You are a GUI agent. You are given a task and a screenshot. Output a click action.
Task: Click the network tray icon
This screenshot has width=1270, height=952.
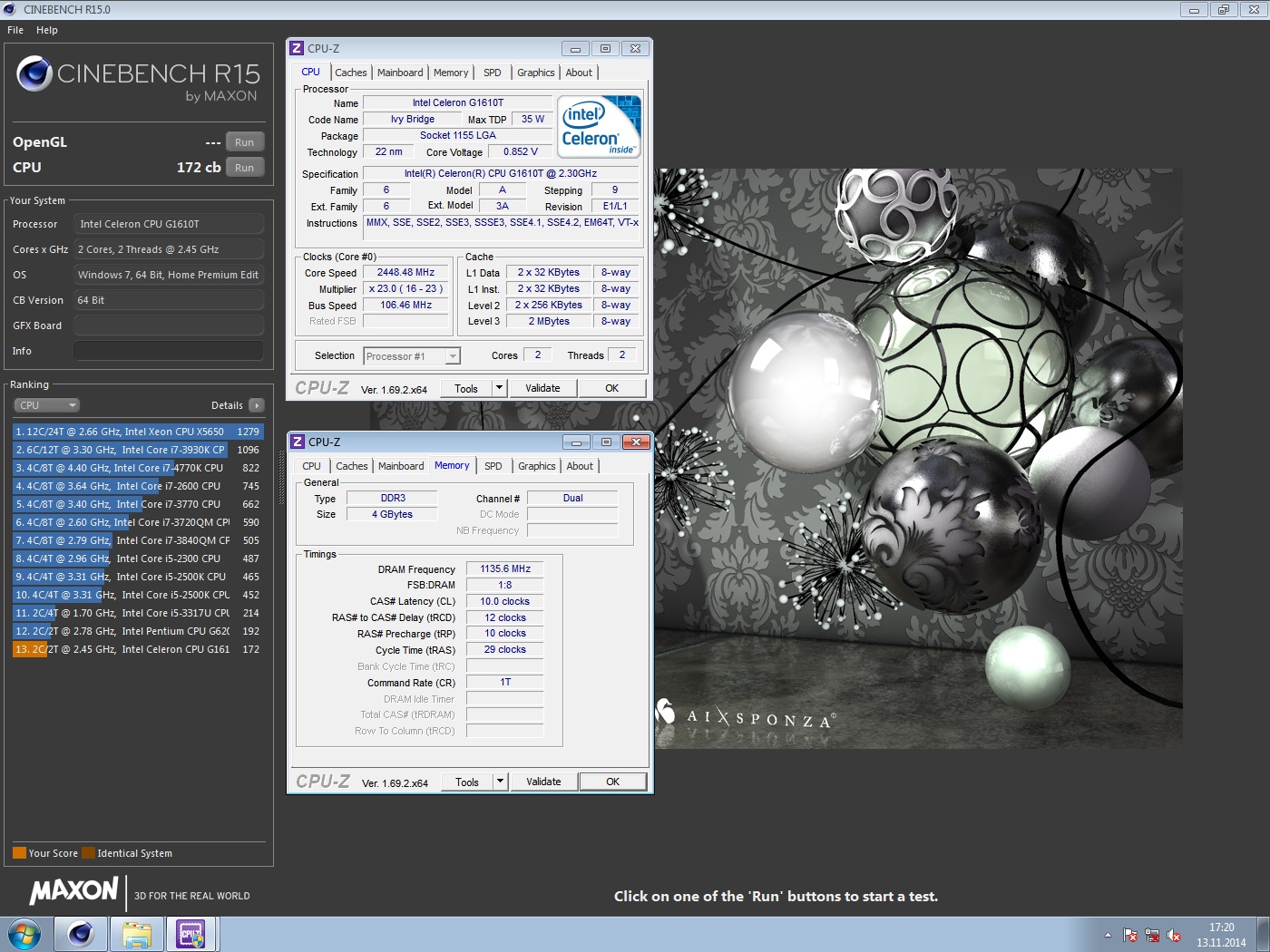click(1152, 935)
